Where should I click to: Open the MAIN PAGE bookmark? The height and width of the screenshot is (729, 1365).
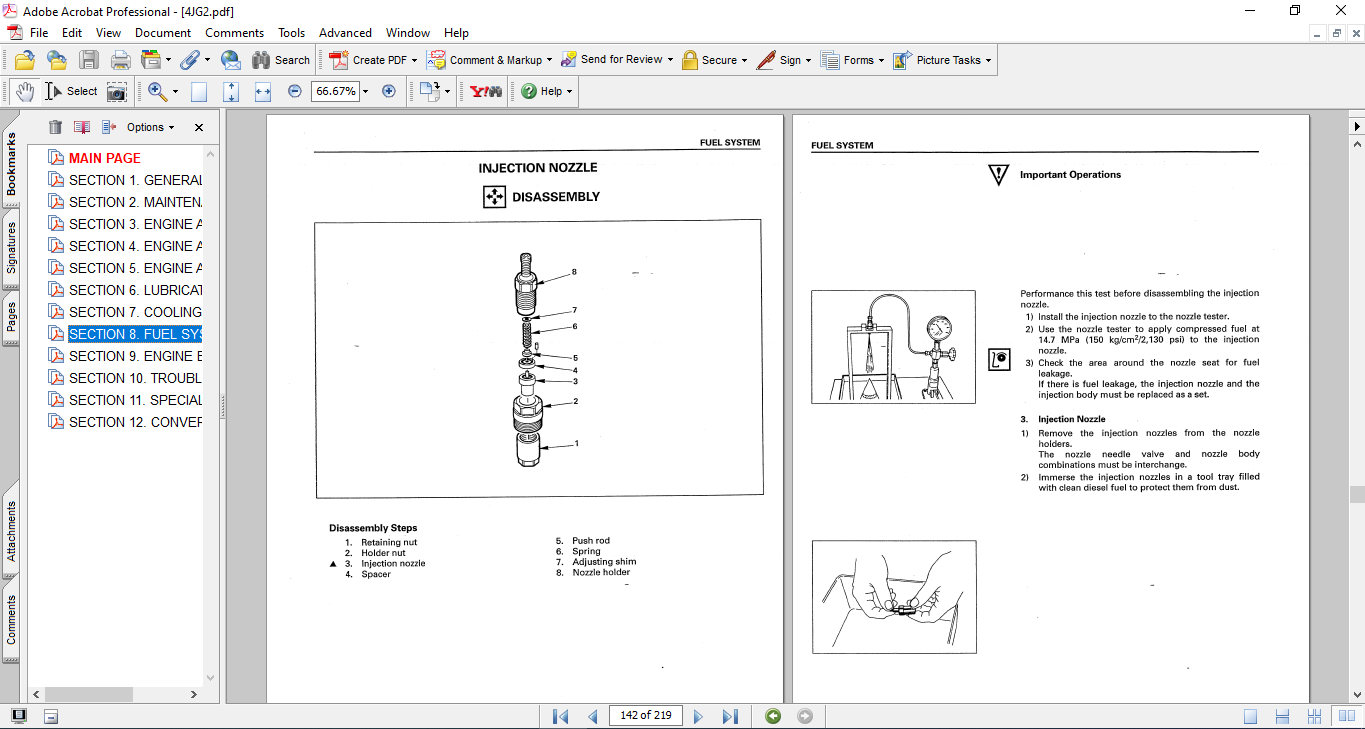(104, 158)
